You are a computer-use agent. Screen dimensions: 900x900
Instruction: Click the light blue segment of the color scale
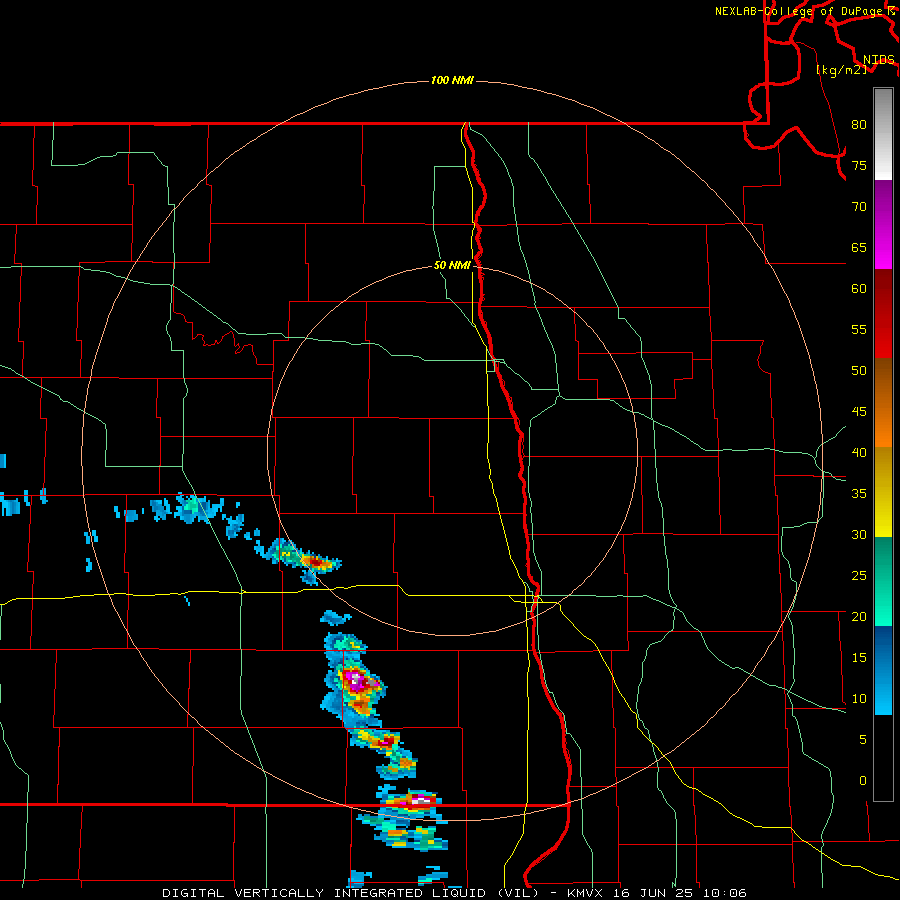[x=883, y=670]
